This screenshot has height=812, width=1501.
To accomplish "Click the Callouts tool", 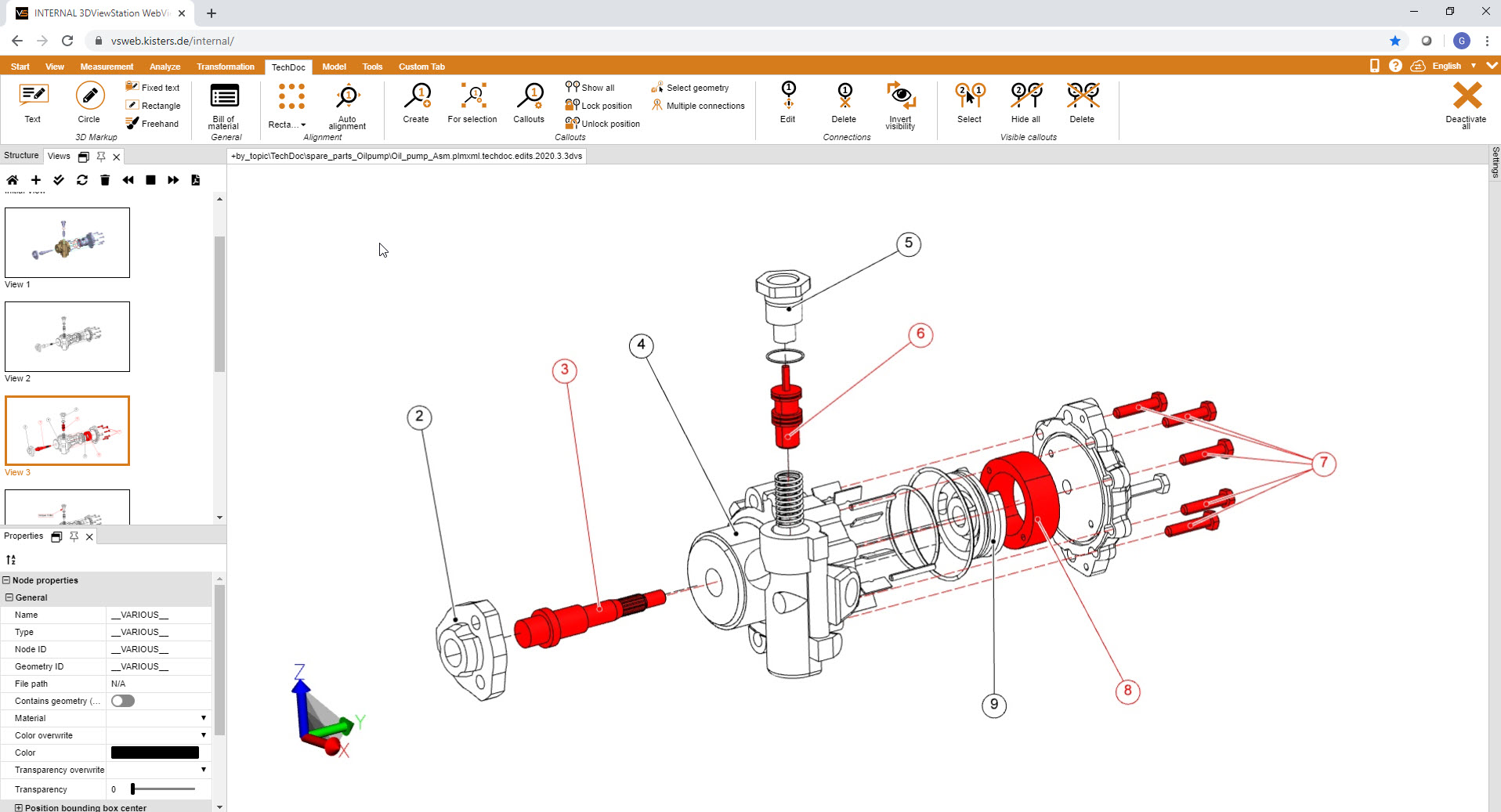I will (x=529, y=103).
